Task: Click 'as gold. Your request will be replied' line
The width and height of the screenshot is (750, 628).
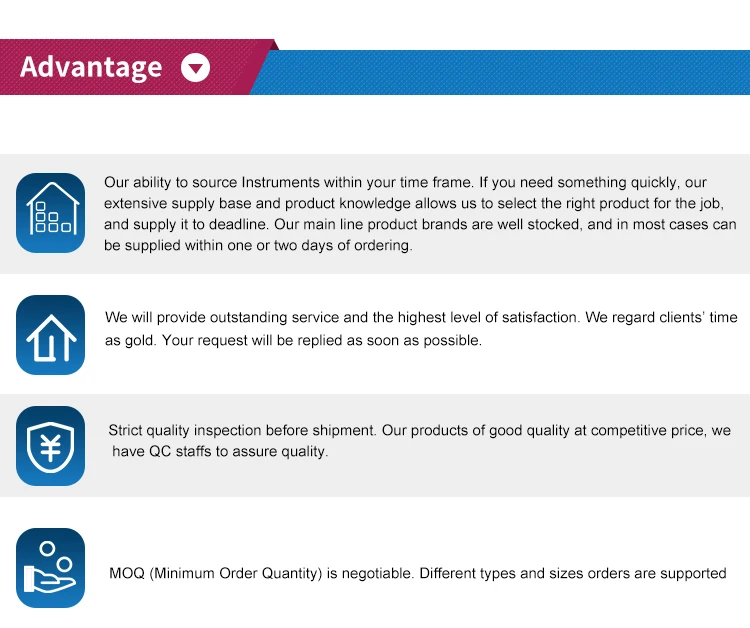Action: 293,341
